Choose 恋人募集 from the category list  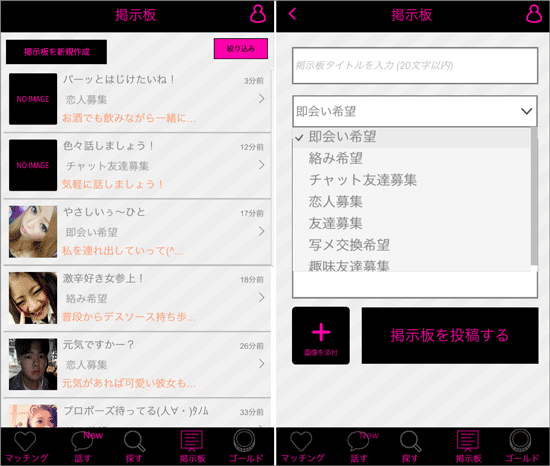coord(335,202)
